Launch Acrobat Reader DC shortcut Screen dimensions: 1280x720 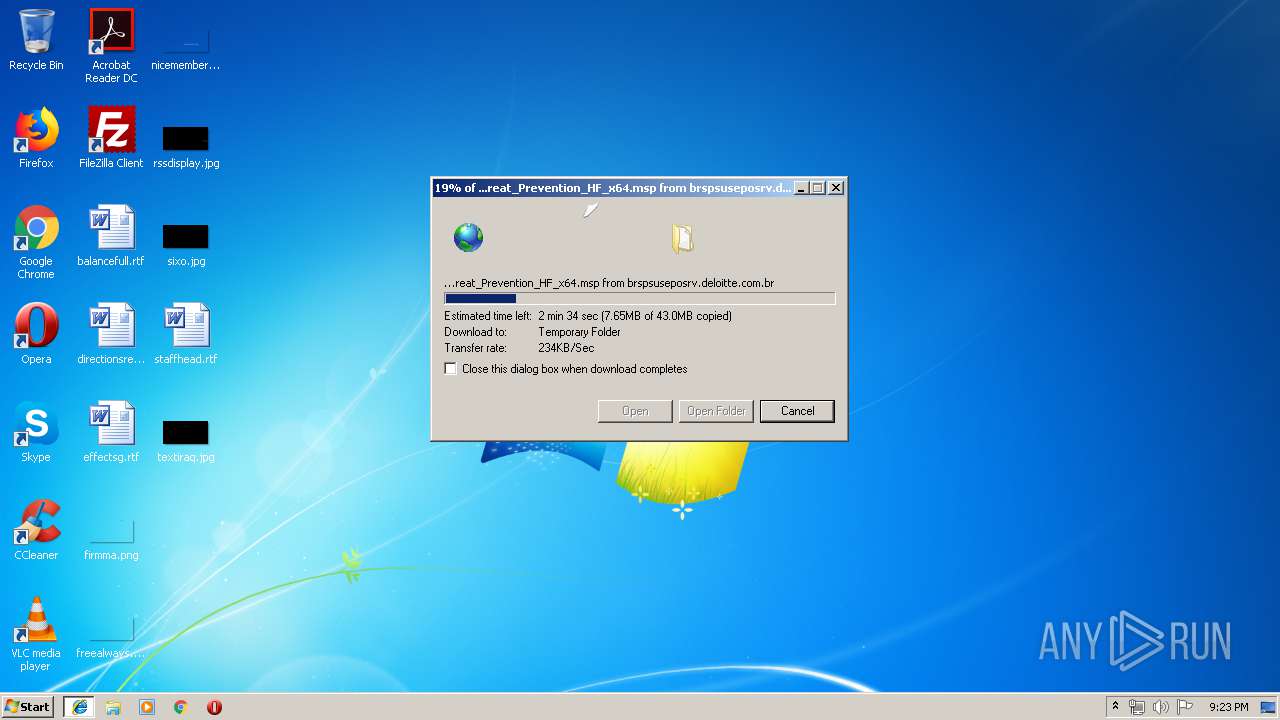pos(111,45)
